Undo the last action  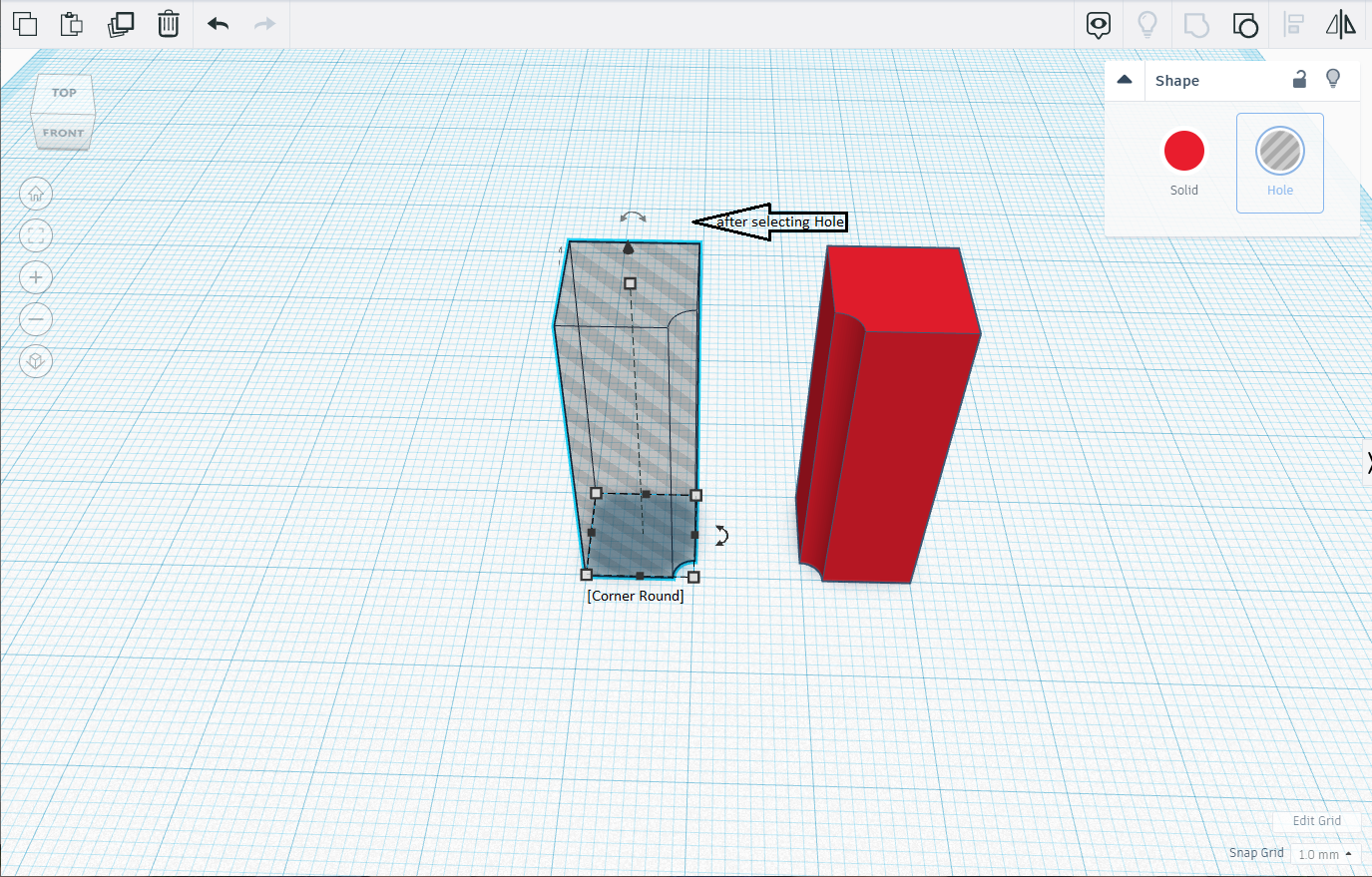click(218, 23)
